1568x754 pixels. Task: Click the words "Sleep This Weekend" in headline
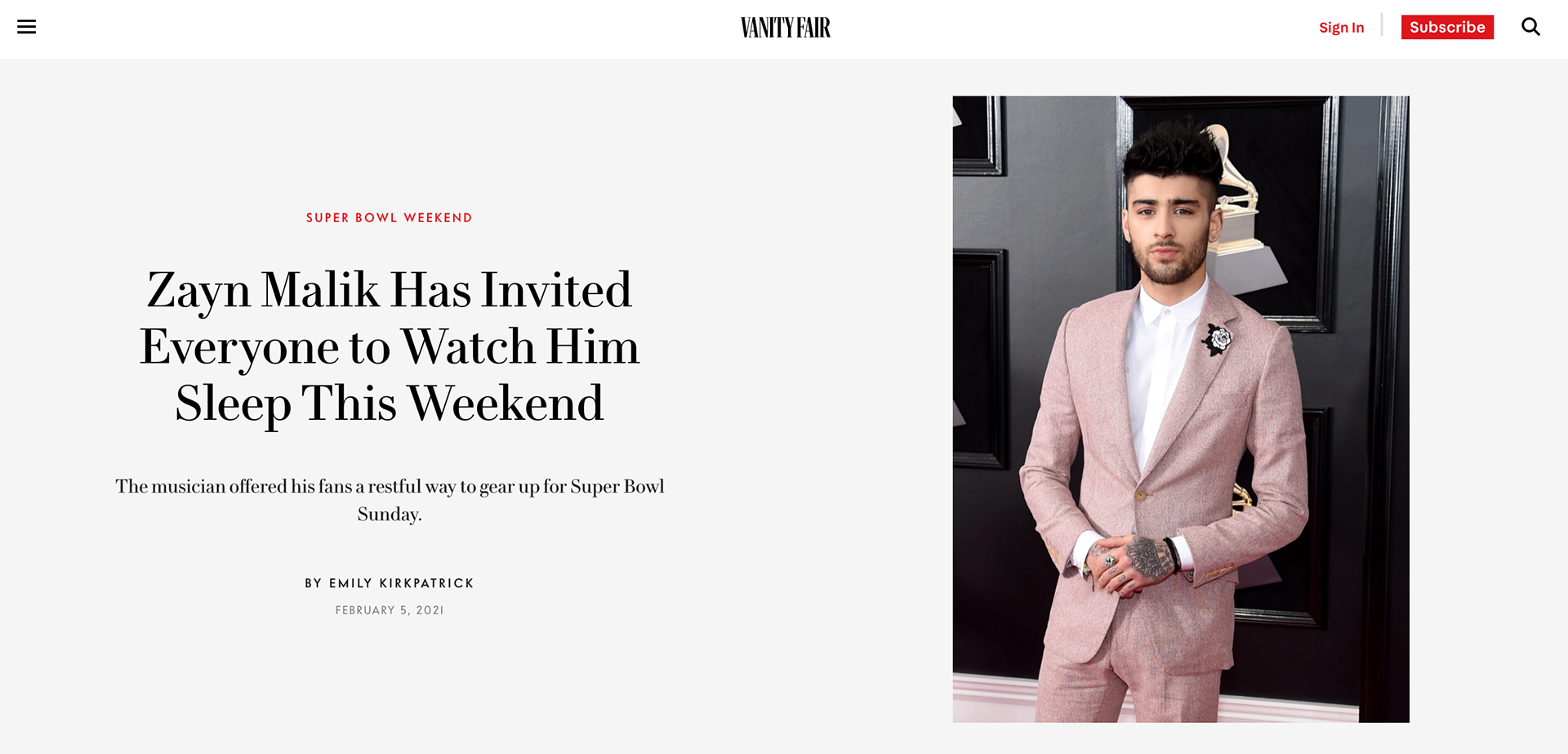pos(390,404)
